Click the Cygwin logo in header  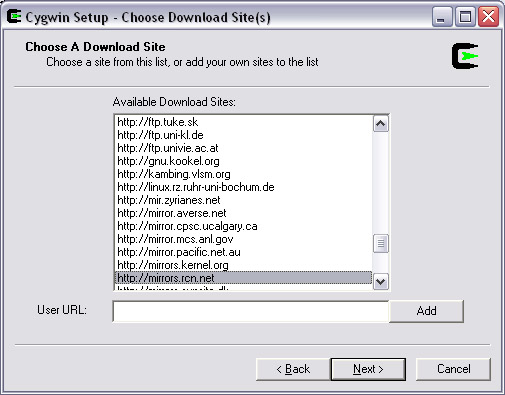coord(465,56)
